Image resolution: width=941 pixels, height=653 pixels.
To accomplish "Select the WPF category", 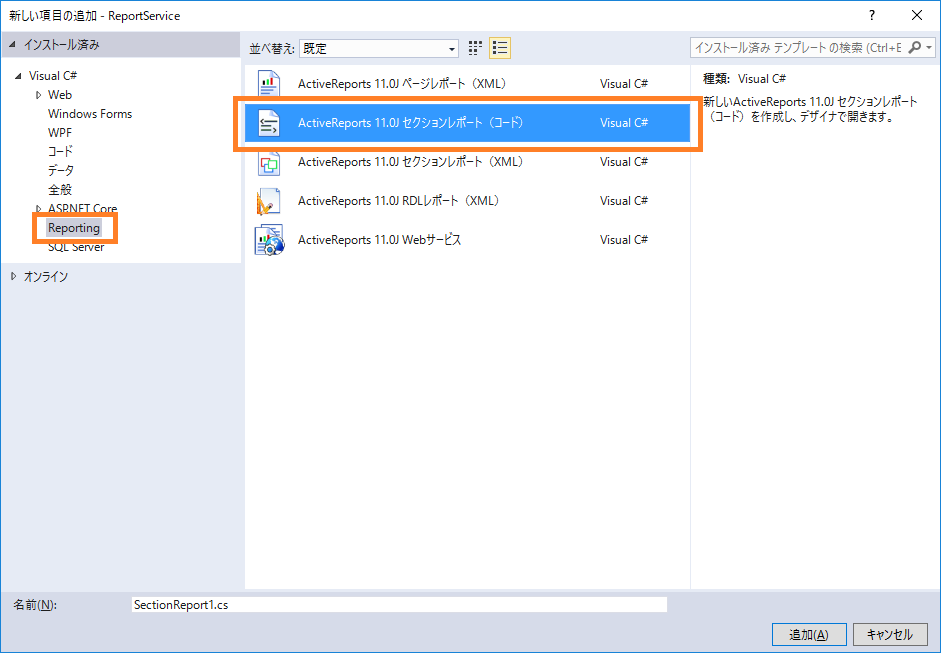I will [x=60, y=133].
